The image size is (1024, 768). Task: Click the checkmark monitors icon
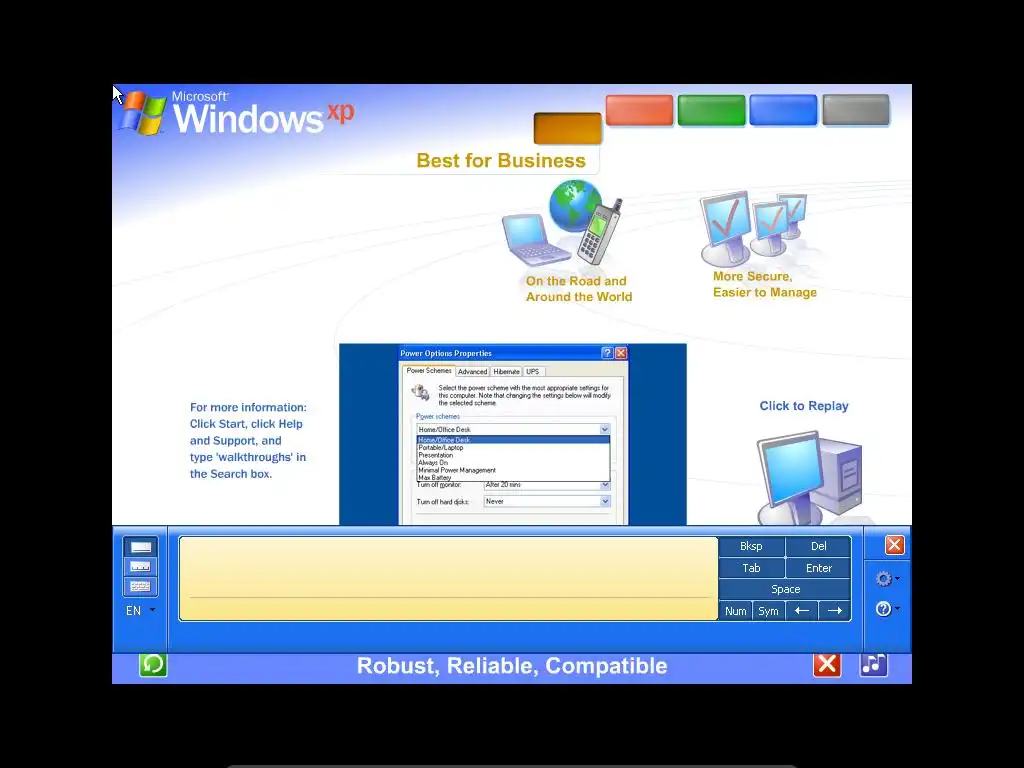click(755, 228)
